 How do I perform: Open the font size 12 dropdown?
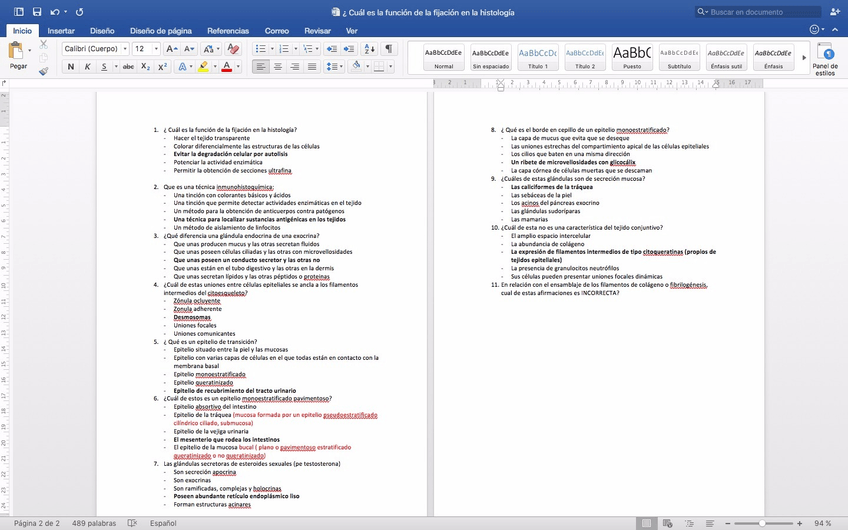(146, 48)
